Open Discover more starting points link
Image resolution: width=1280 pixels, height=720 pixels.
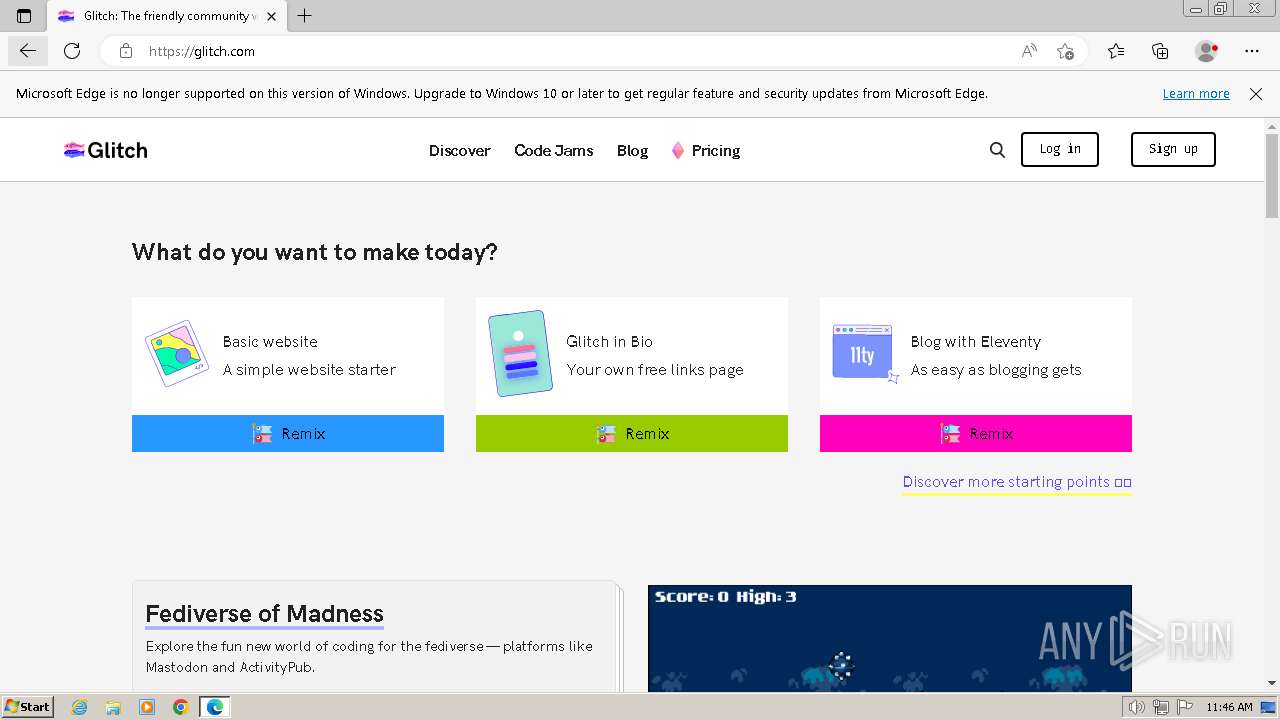[x=1017, y=482]
